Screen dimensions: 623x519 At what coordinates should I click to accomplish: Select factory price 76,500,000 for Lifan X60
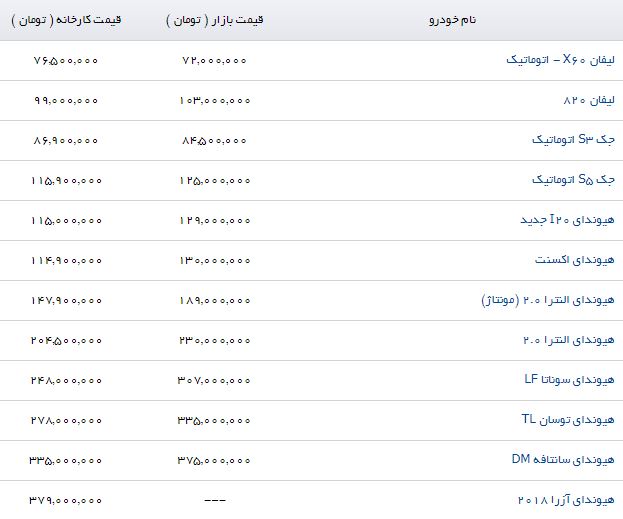66,60
